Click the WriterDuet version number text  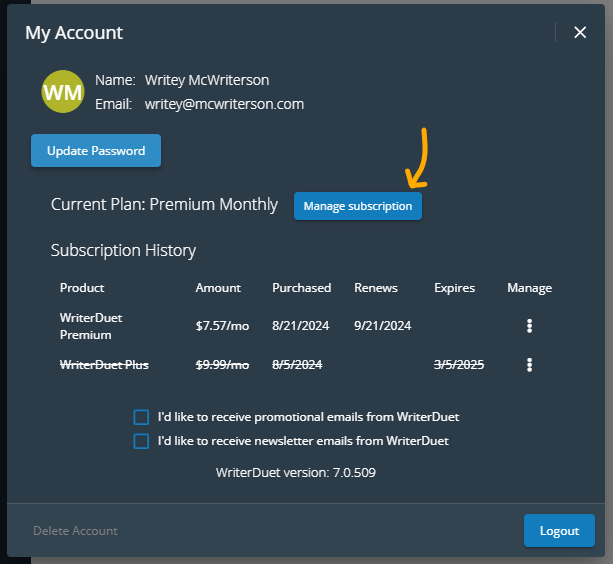296,472
